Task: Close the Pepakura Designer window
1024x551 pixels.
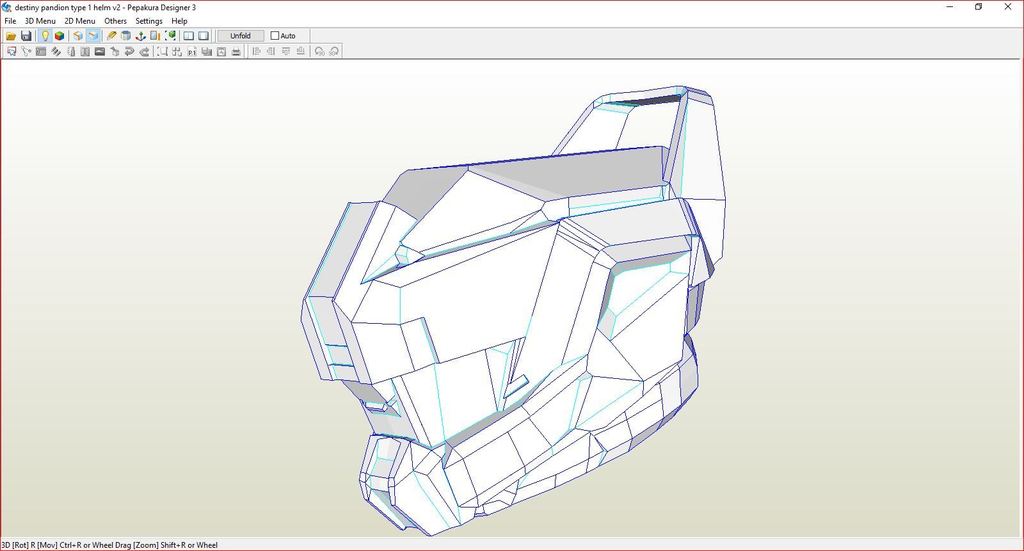Action: point(1008,7)
